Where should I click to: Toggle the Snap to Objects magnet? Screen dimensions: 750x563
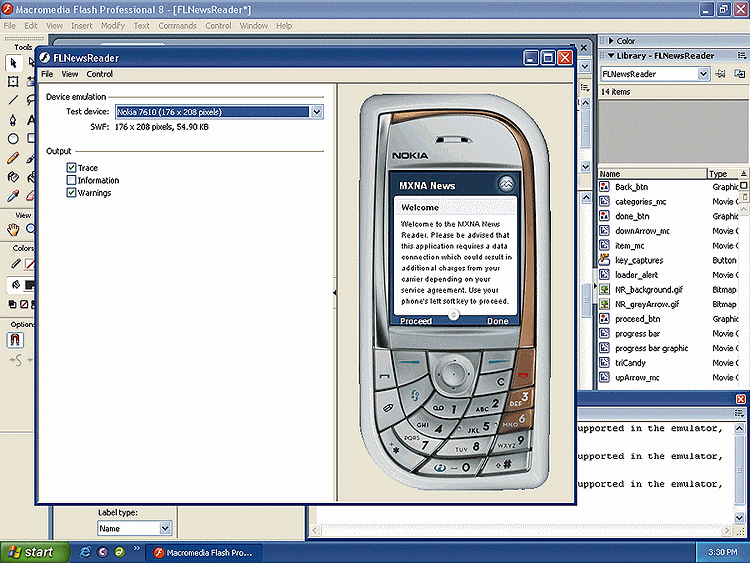[x=15, y=340]
